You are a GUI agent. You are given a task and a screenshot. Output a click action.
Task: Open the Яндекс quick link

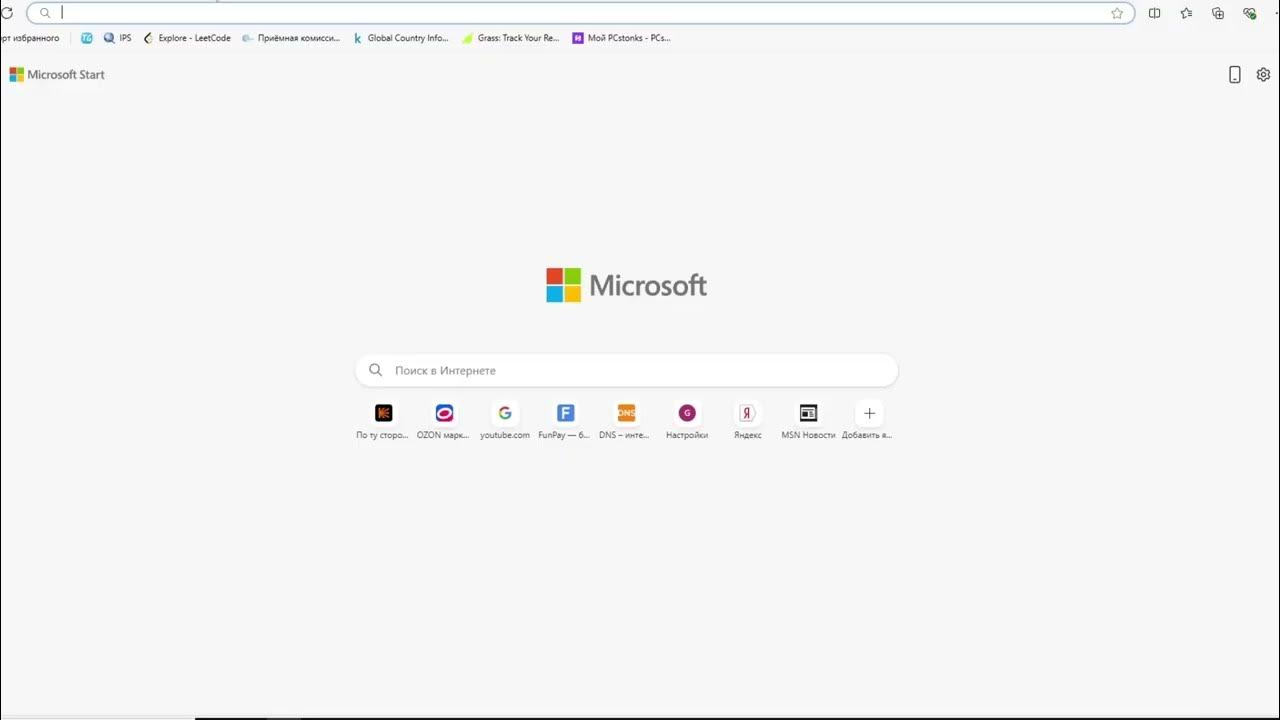point(747,421)
